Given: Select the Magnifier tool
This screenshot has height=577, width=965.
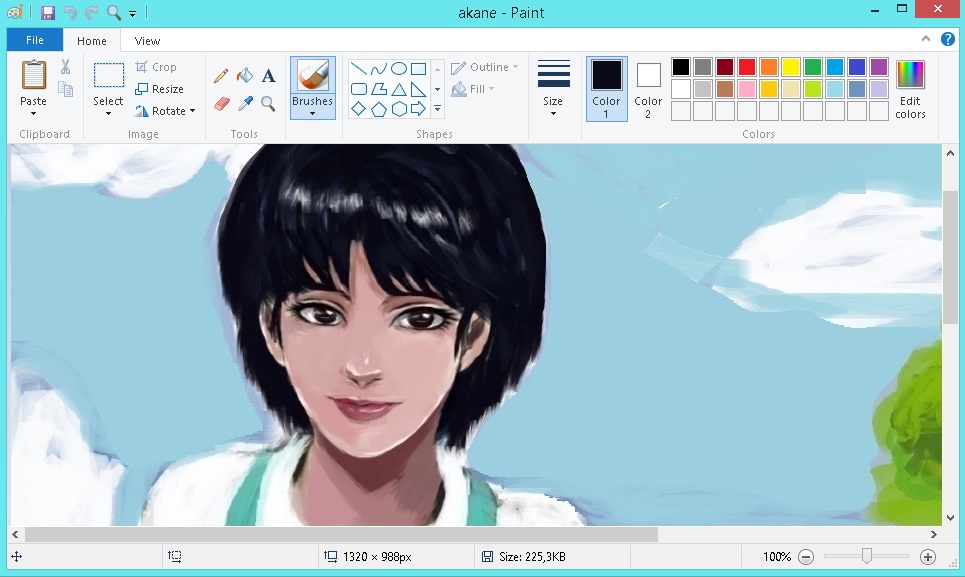Looking at the screenshot, I should [x=268, y=103].
